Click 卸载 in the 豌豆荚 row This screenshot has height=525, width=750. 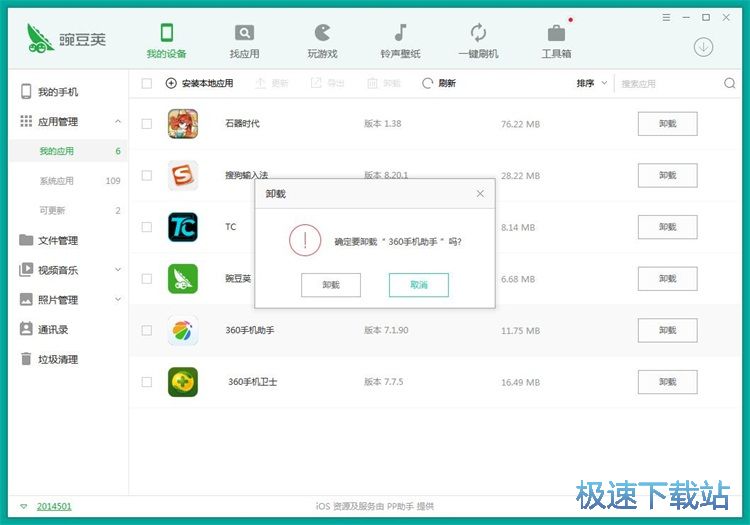click(x=667, y=279)
